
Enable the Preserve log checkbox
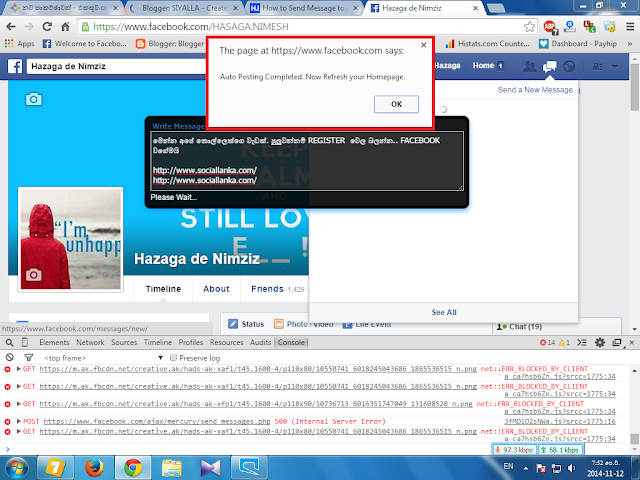point(173,358)
